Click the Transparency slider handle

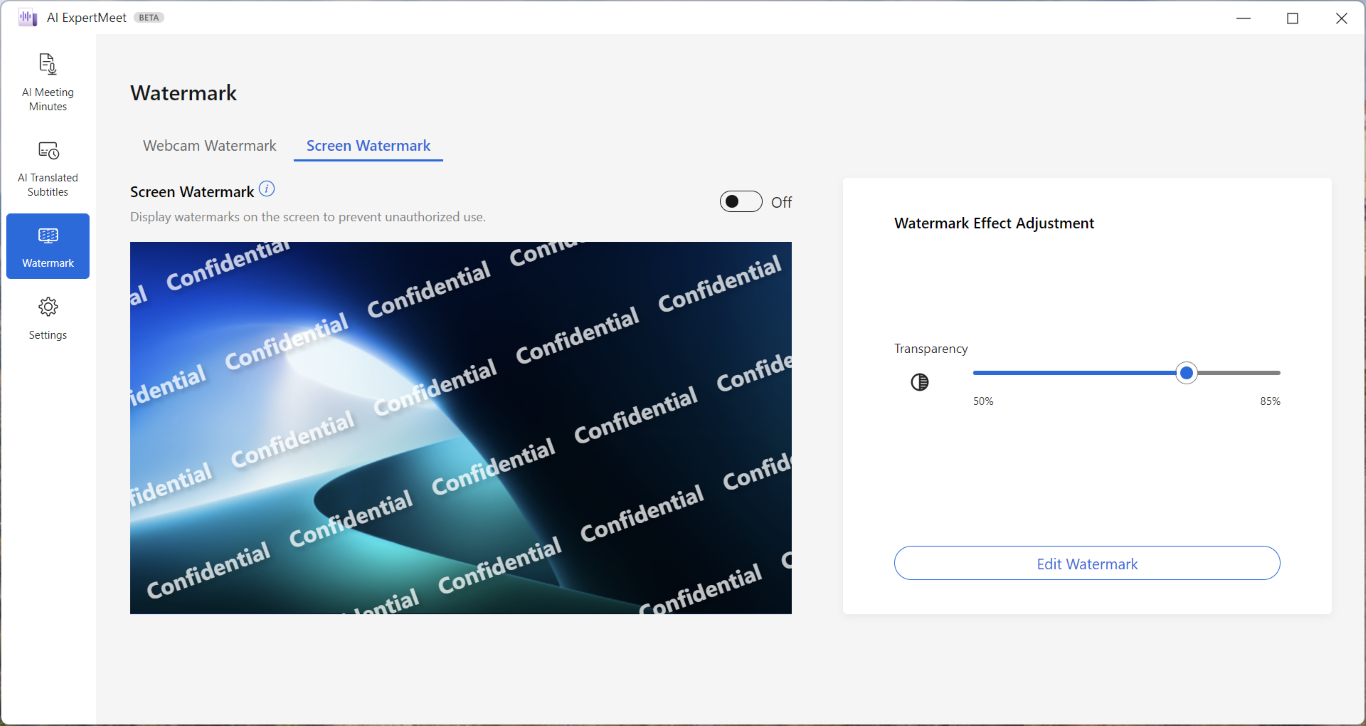coord(1186,373)
